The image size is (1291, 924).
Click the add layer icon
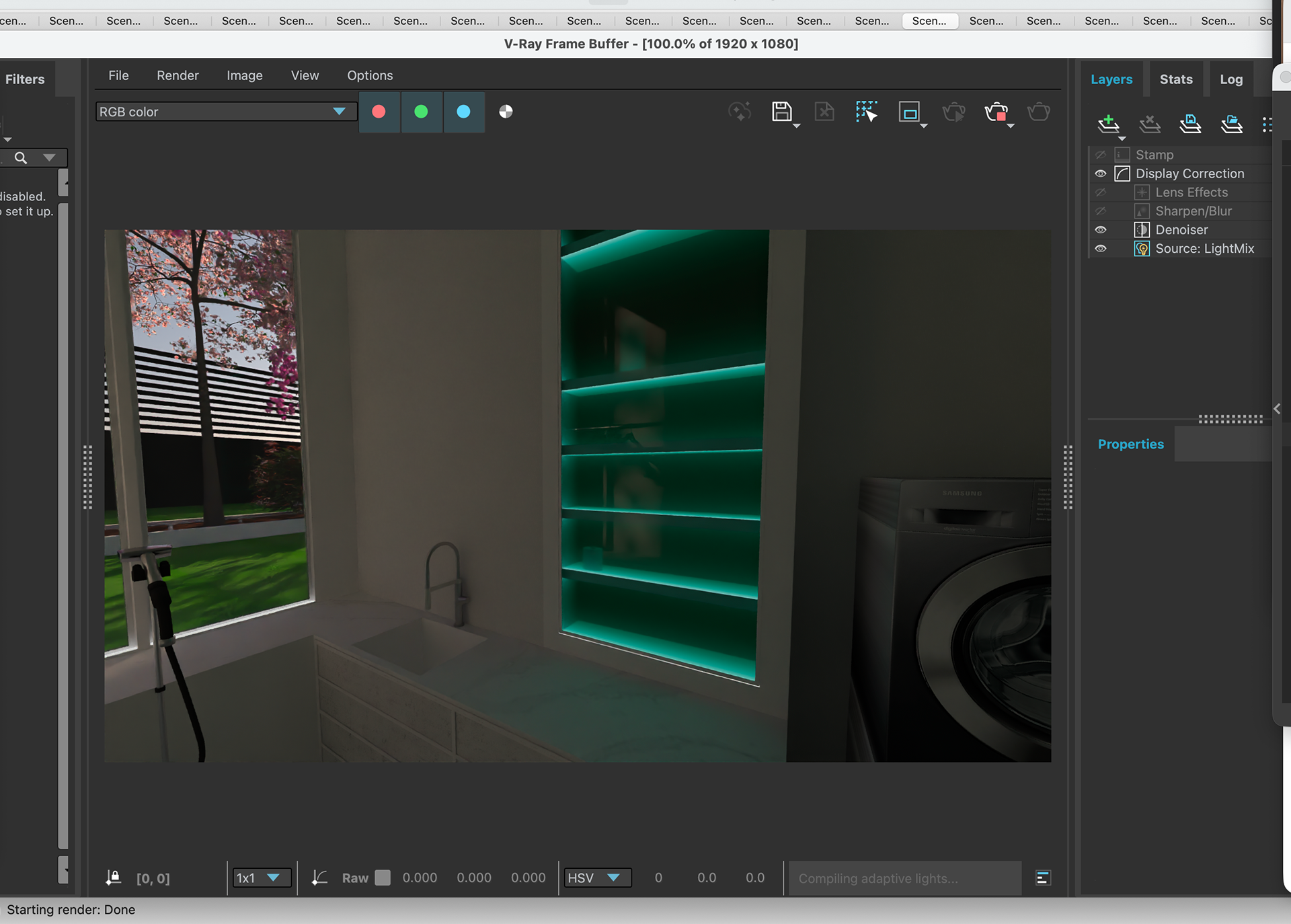click(1108, 124)
